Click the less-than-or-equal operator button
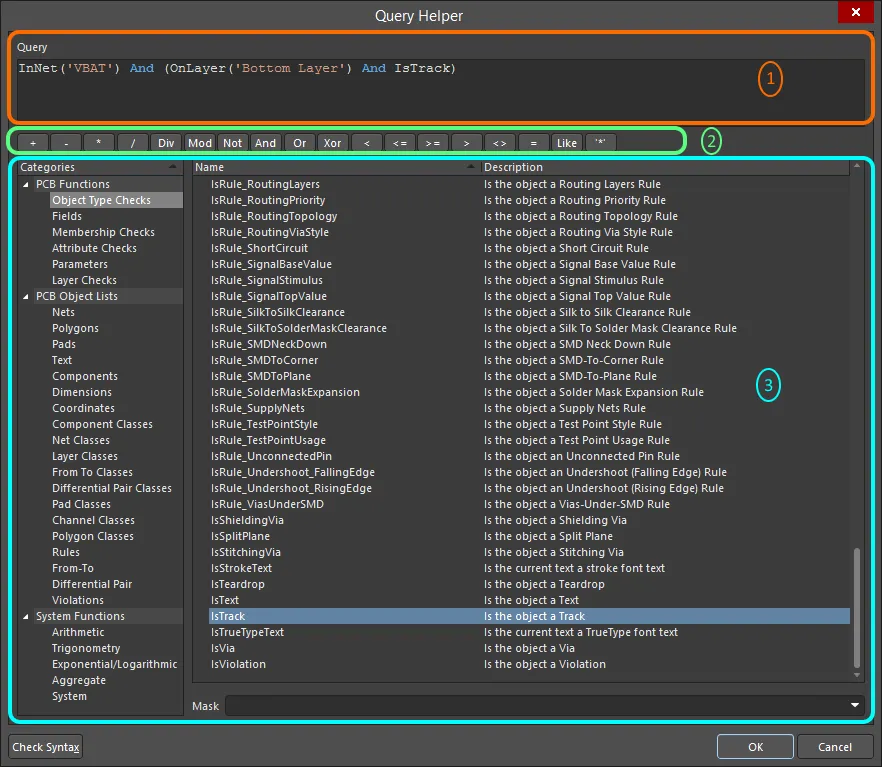This screenshot has height=767, width=882. point(400,143)
